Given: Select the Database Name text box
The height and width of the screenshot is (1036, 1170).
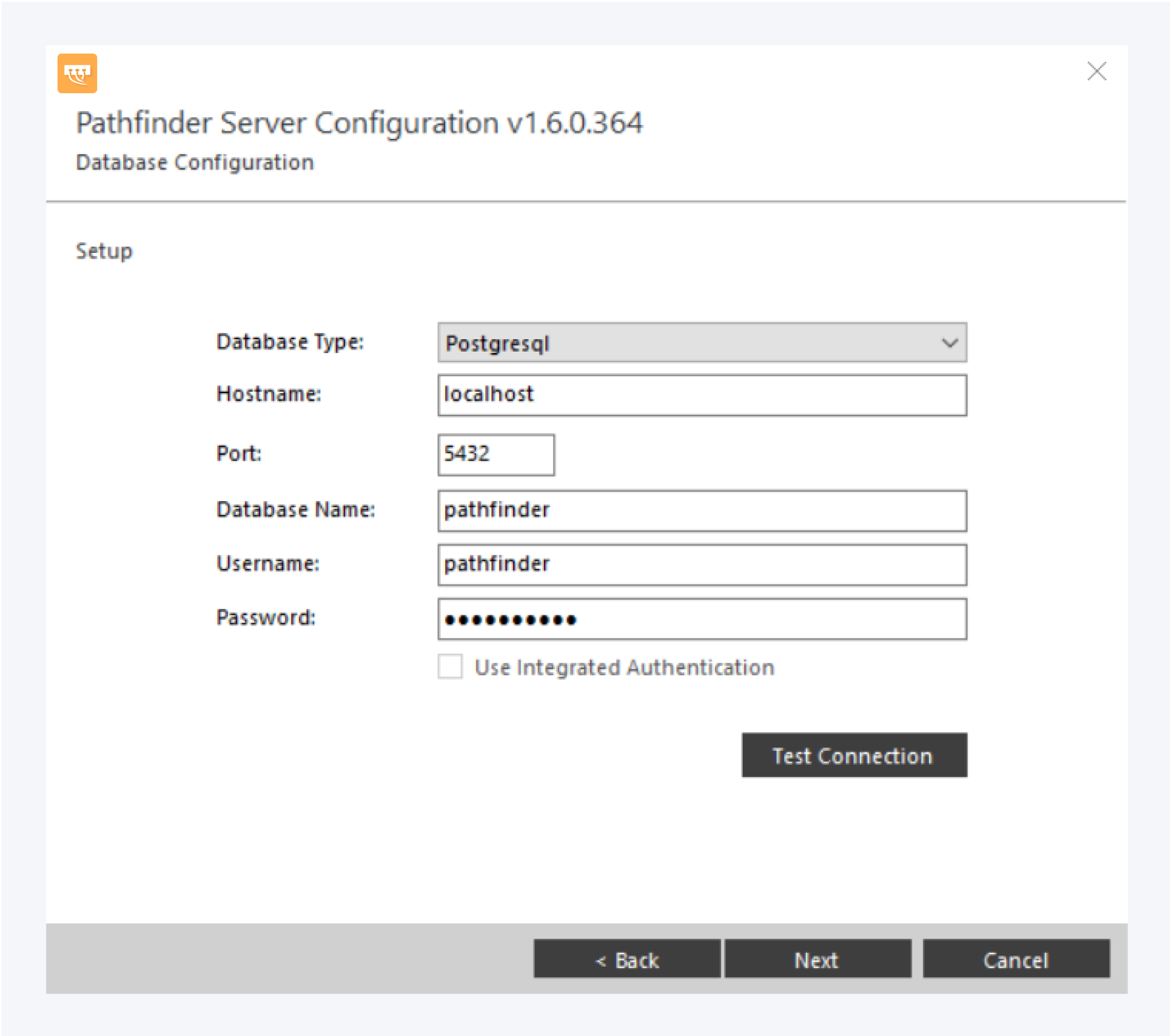Looking at the screenshot, I should click(x=701, y=510).
